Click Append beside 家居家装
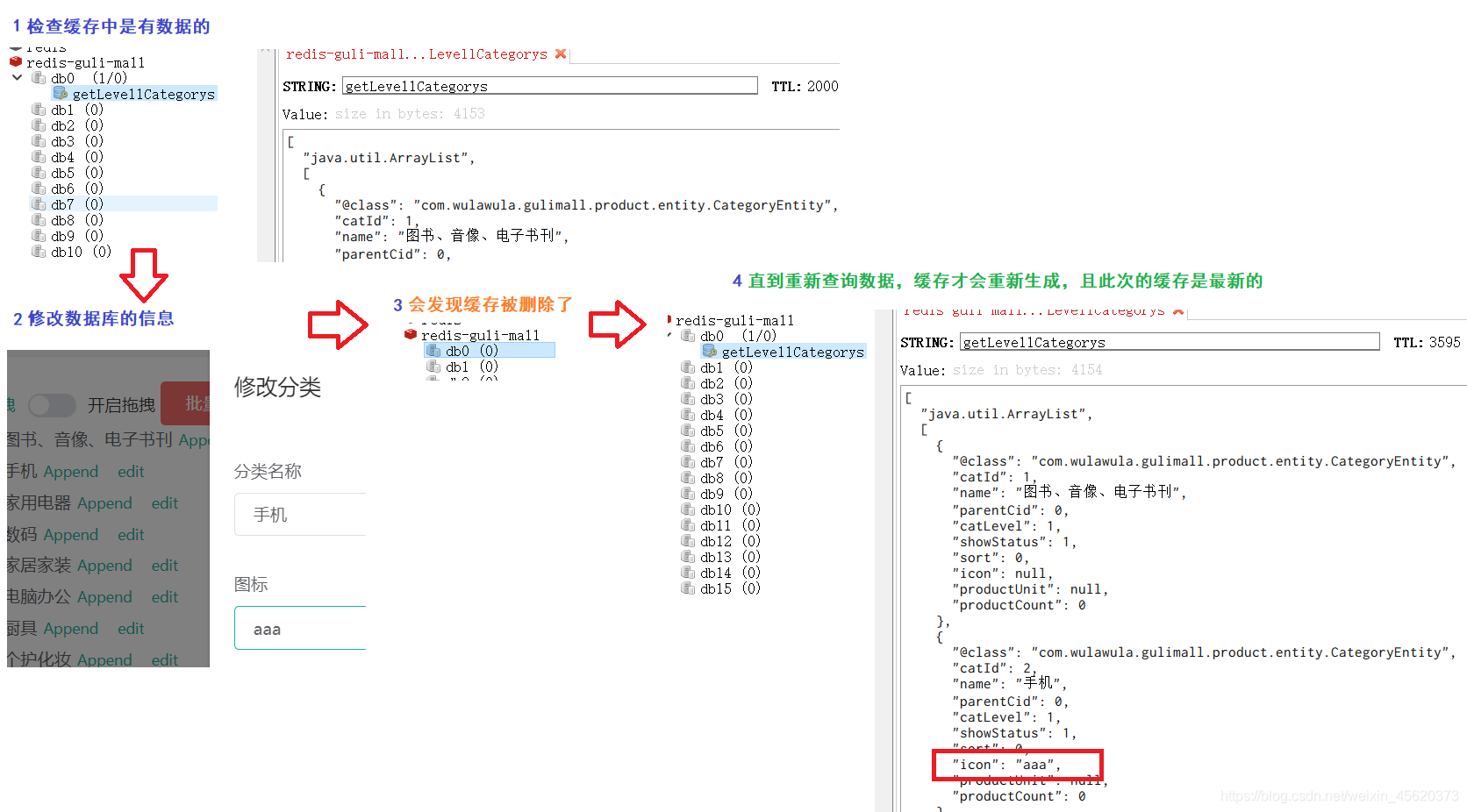The width and height of the screenshot is (1467, 812). click(104, 566)
